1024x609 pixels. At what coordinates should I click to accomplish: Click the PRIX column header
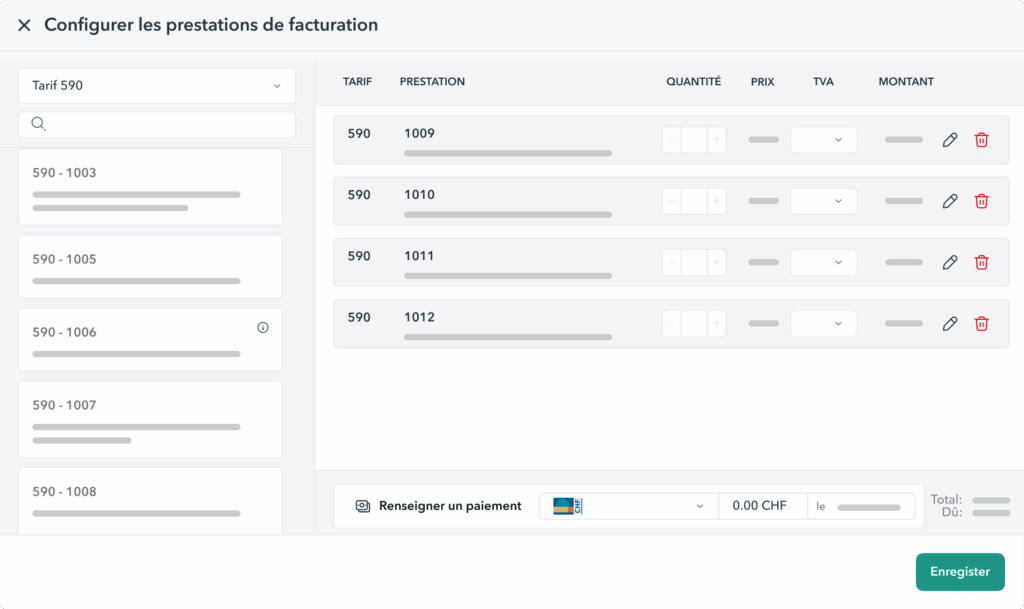click(762, 82)
